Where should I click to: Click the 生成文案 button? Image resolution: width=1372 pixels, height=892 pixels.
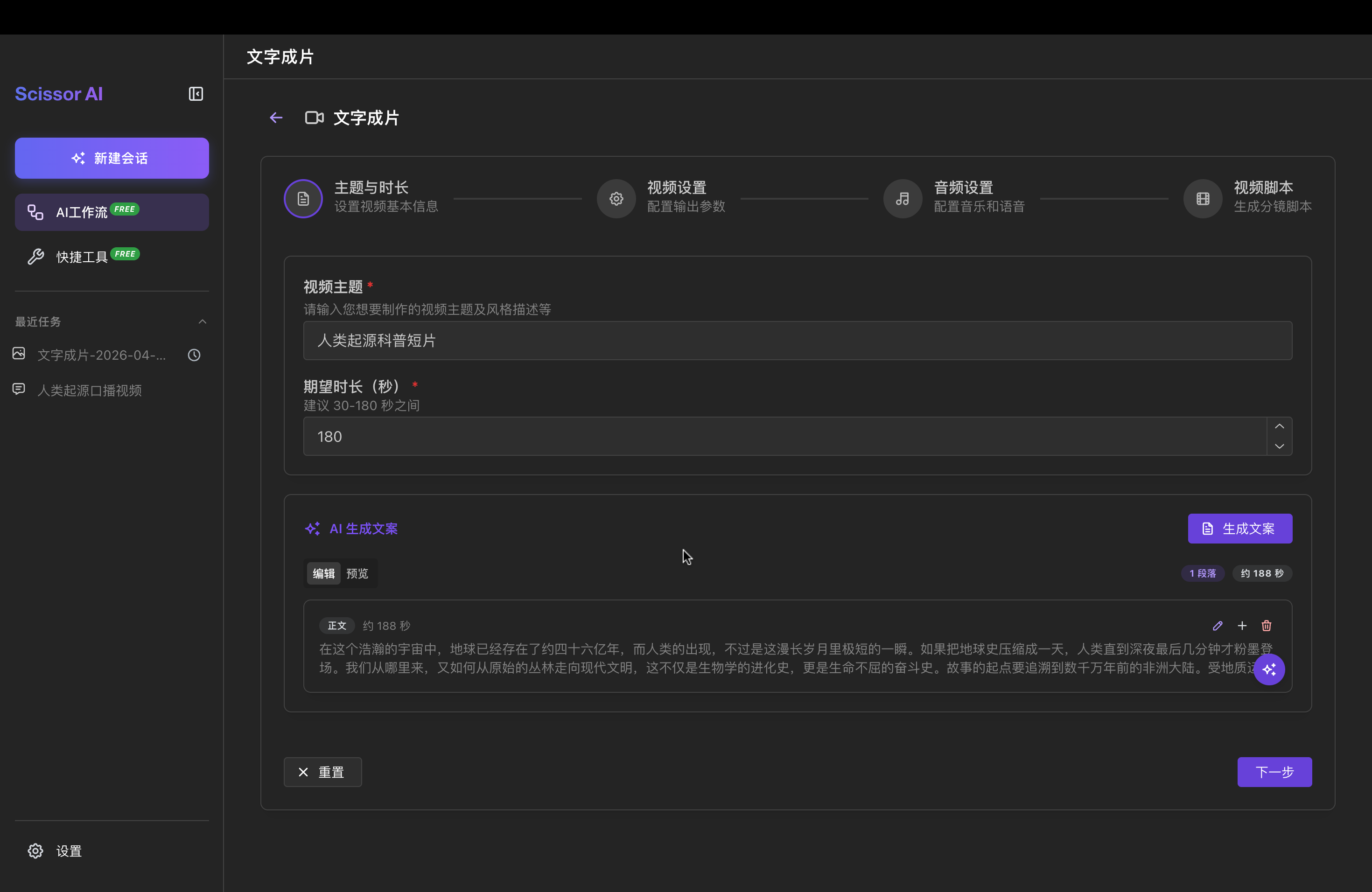tap(1239, 529)
